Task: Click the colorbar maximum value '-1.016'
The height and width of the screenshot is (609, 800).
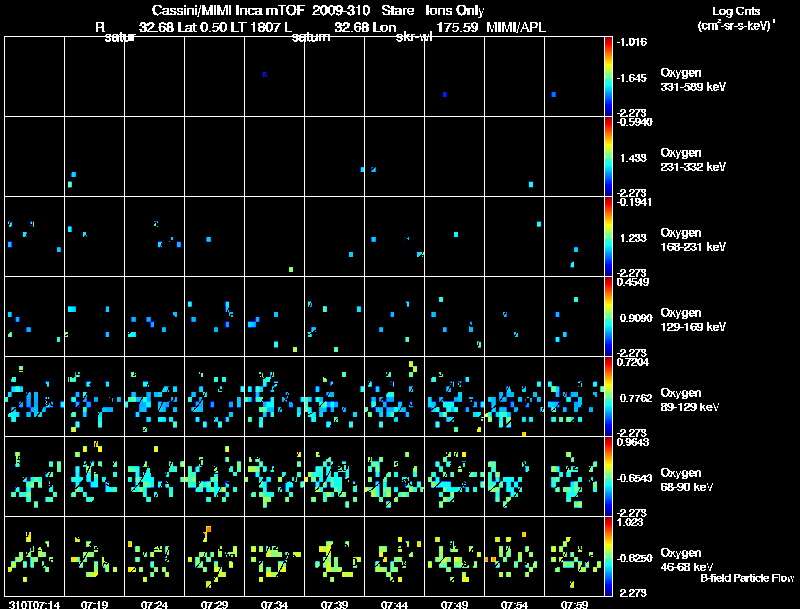Action: [x=632, y=42]
